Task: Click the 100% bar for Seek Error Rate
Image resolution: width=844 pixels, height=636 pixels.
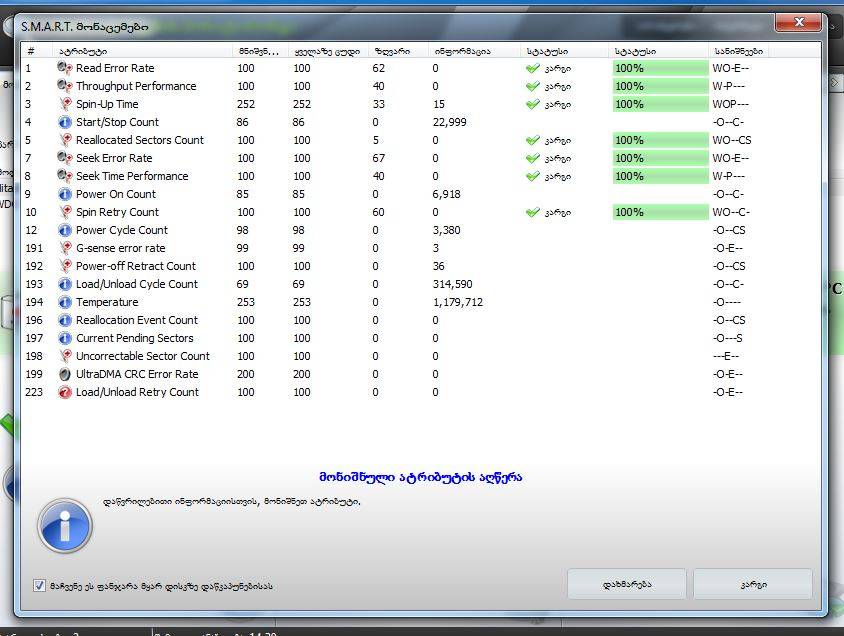Action: pos(660,158)
